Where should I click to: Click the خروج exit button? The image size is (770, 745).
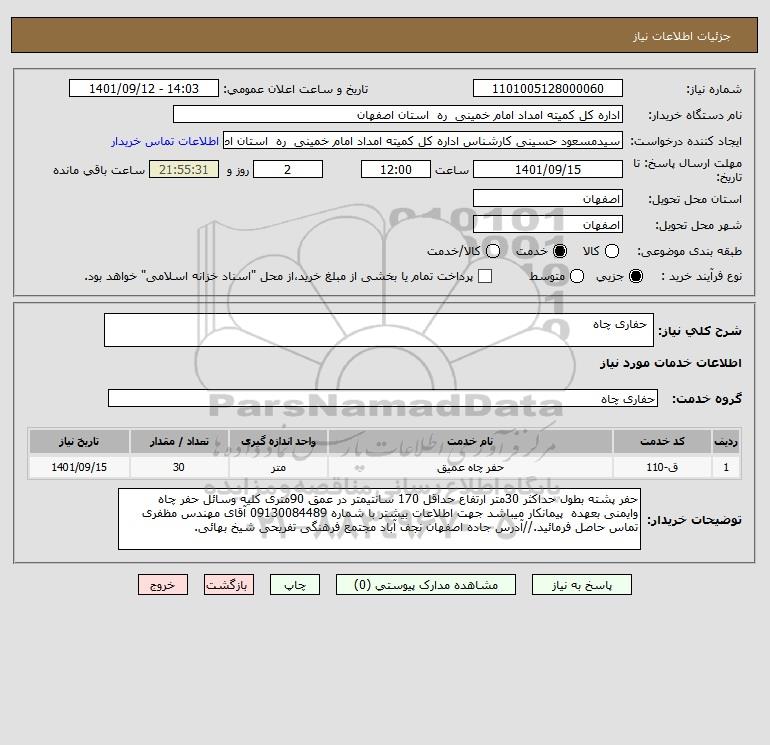click(163, 585)
